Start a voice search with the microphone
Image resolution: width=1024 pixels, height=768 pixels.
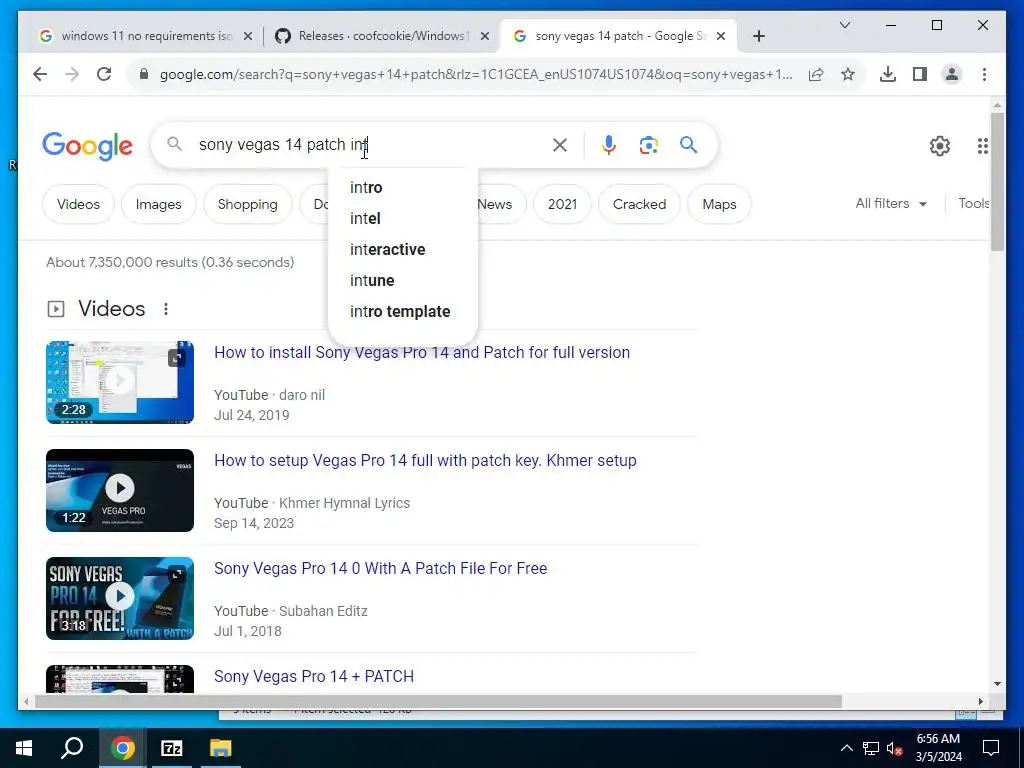click(609, 145)
